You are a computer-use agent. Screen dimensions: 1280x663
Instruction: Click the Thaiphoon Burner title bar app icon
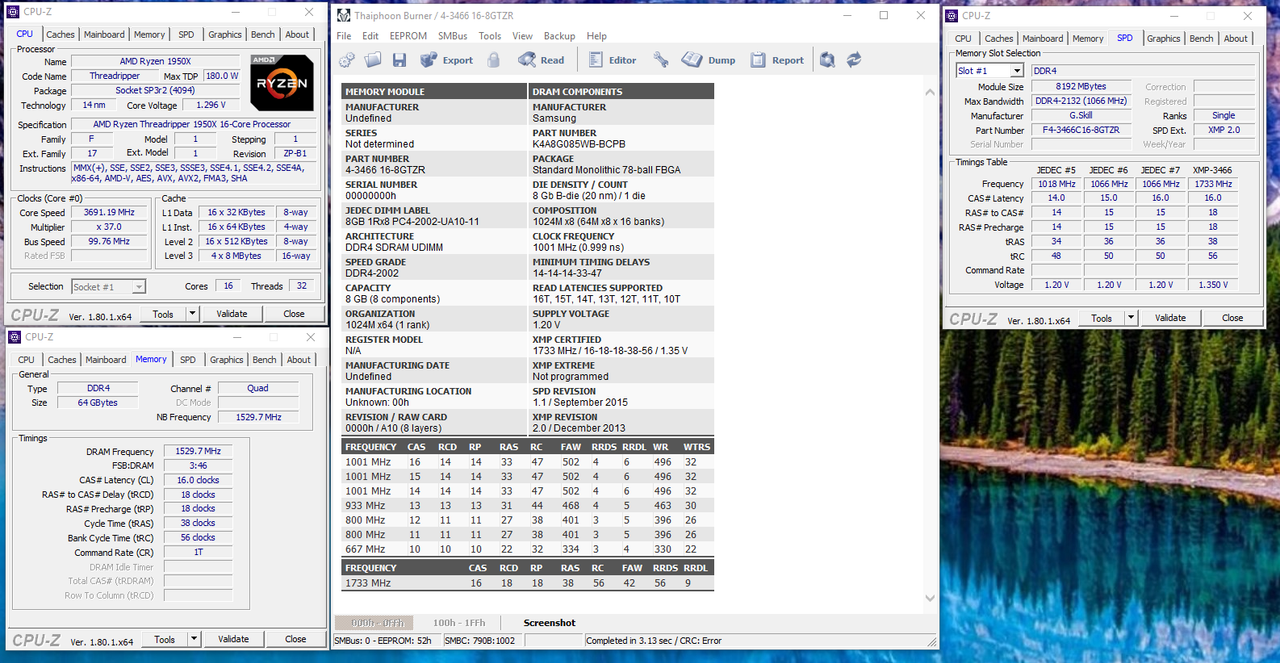[x=344, y=15]
